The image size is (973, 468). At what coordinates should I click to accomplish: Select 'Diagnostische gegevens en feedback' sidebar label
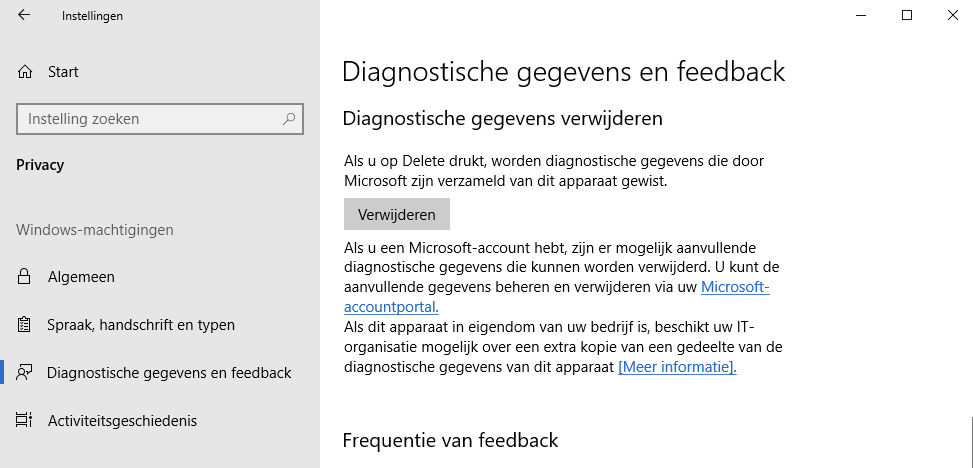click(x=169, y=373)
